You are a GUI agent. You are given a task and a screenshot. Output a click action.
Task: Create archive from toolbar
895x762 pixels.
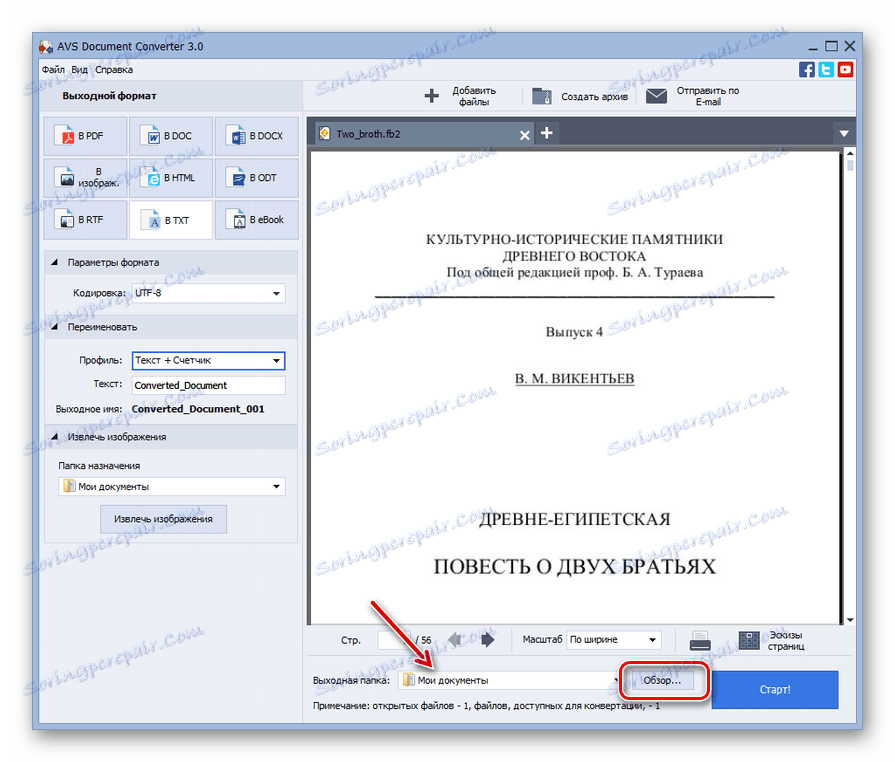click(580, 96)
